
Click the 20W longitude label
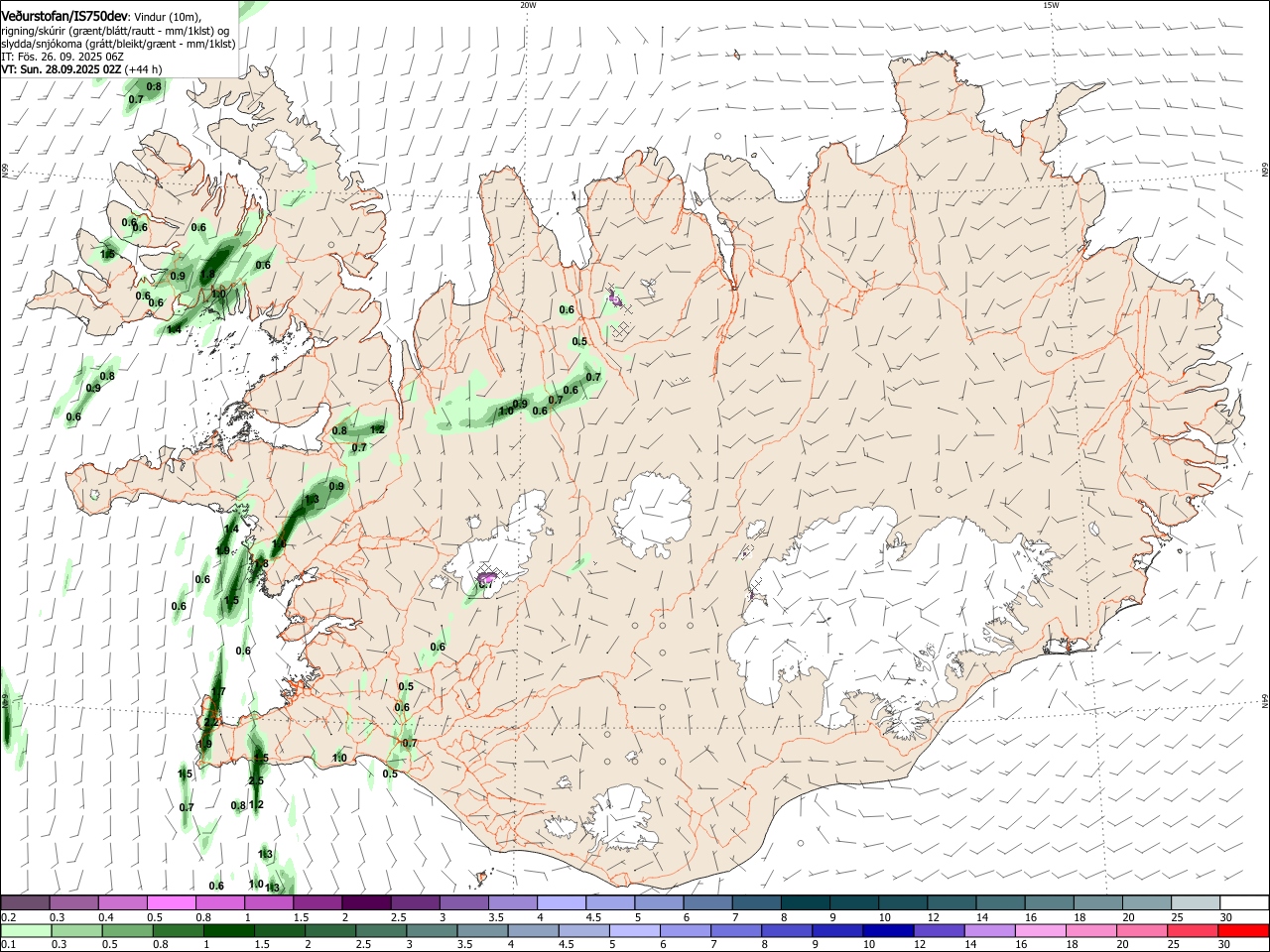point(528,5)
